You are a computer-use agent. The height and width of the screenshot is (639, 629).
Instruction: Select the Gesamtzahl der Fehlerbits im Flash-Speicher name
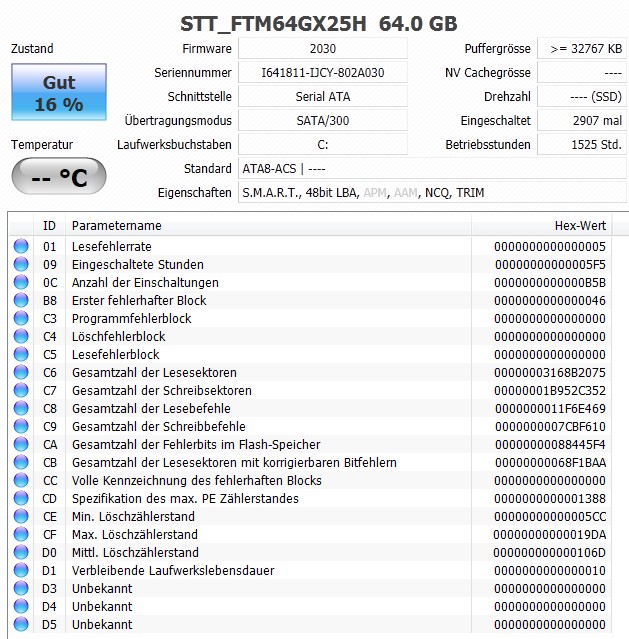[x=196, y=444]
